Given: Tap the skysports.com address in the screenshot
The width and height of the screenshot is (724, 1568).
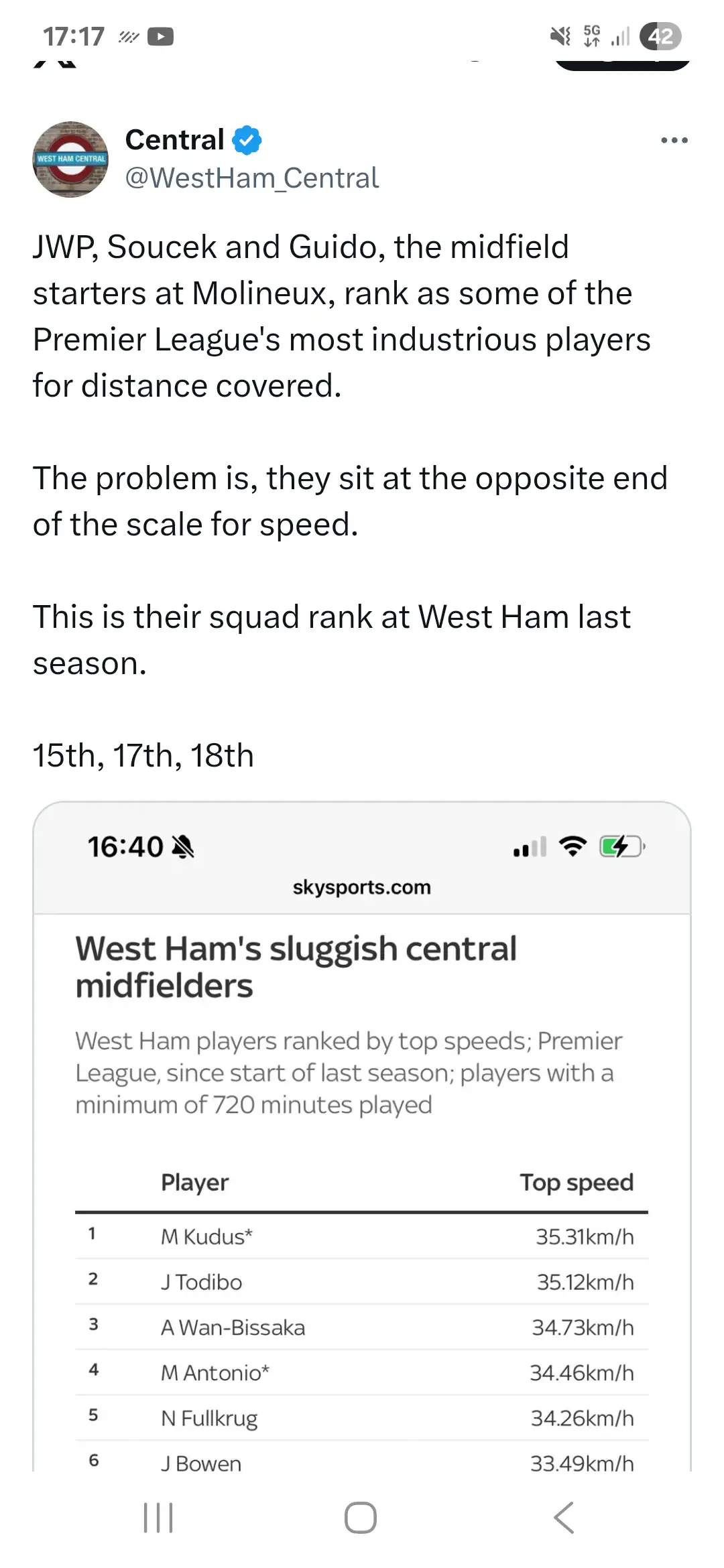Looking at the screenshot, I should [x=361, y=887].
